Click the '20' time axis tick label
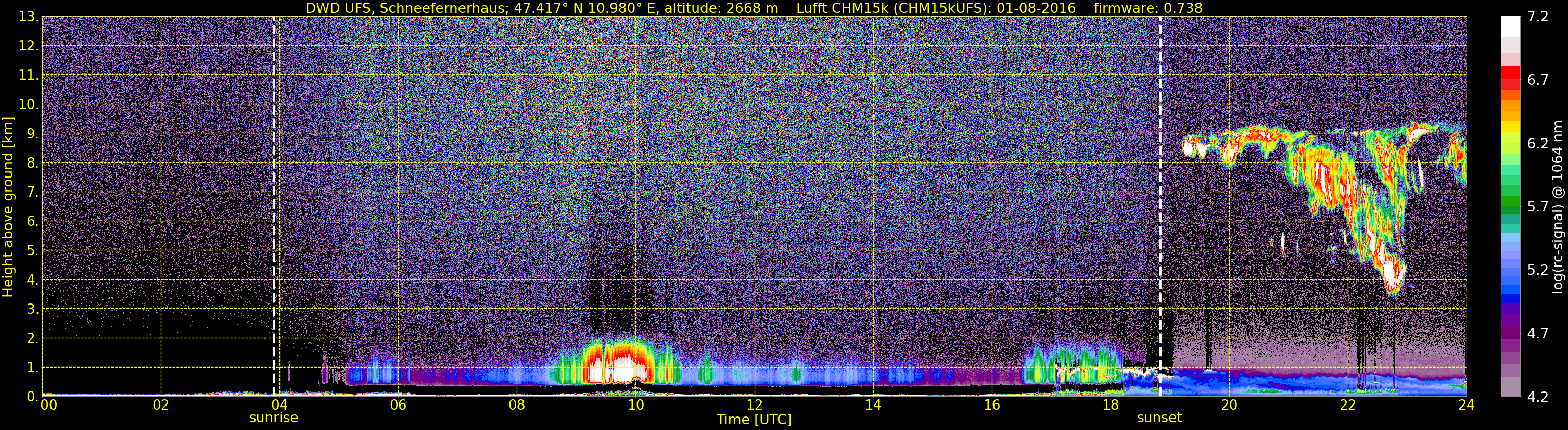 1229,405
